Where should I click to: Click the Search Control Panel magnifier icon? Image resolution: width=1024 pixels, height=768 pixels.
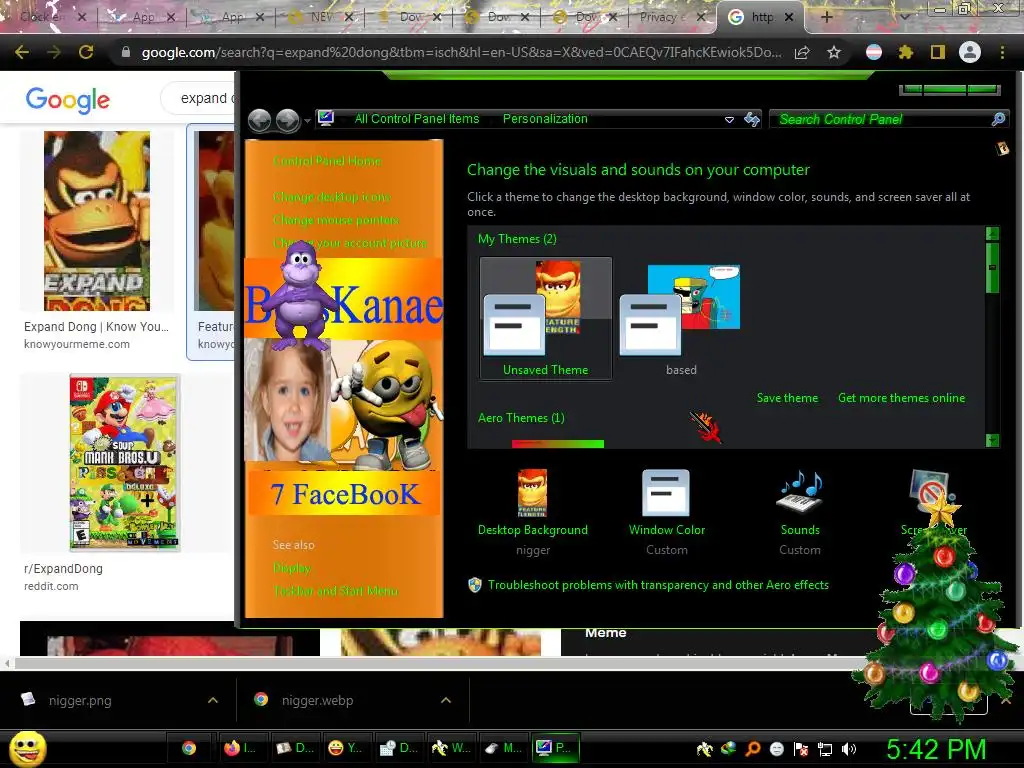click(998, 120)
